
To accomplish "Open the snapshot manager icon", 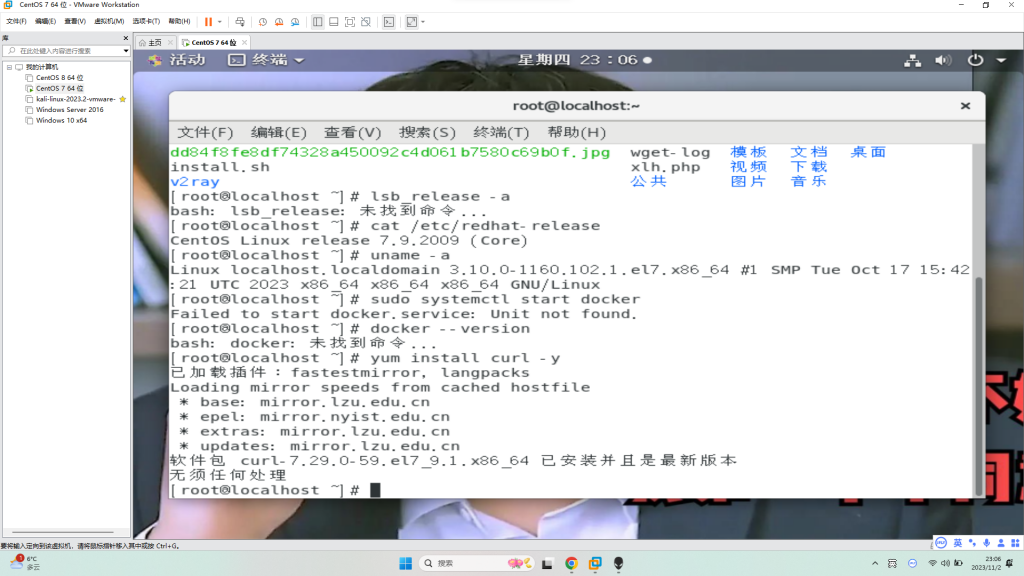I will pos(295,21).
